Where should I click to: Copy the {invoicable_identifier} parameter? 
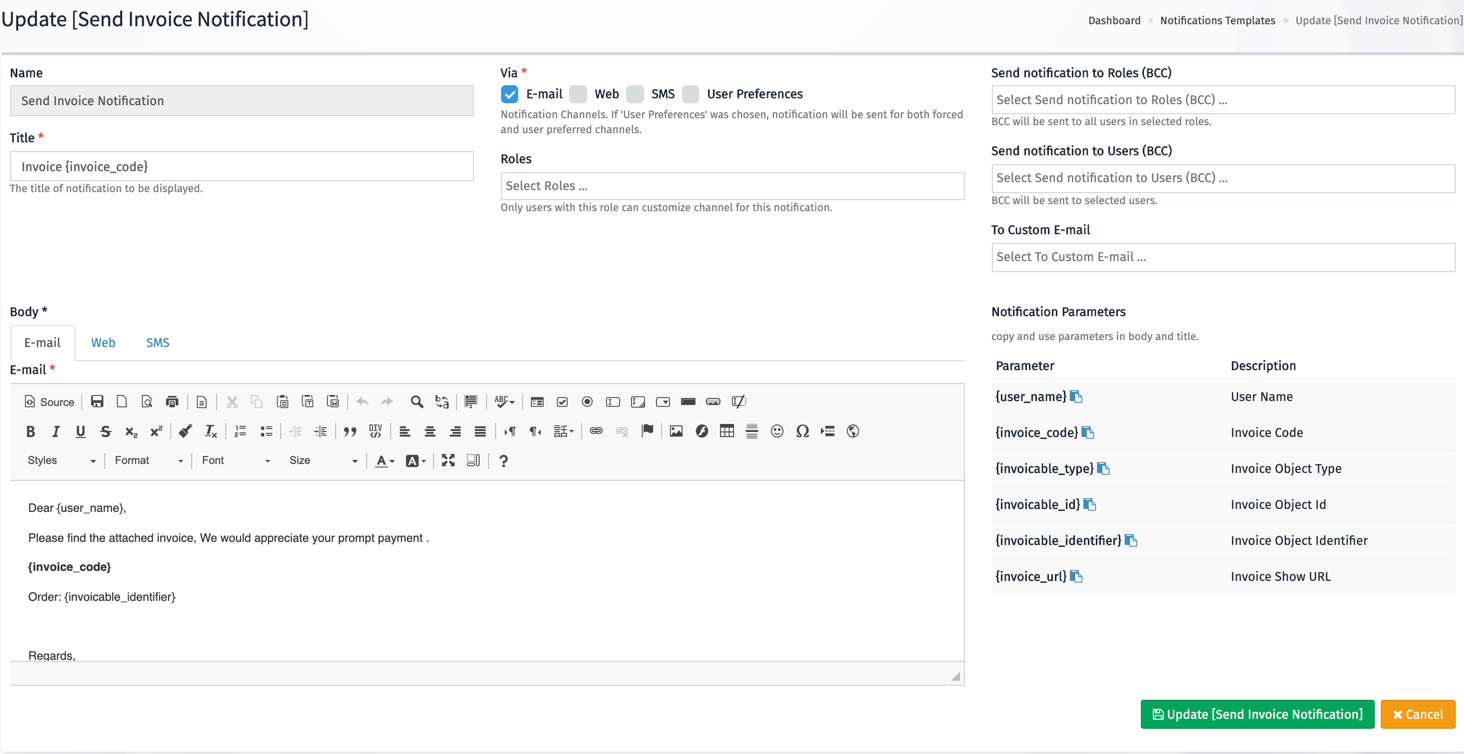tap(1131, 541)
